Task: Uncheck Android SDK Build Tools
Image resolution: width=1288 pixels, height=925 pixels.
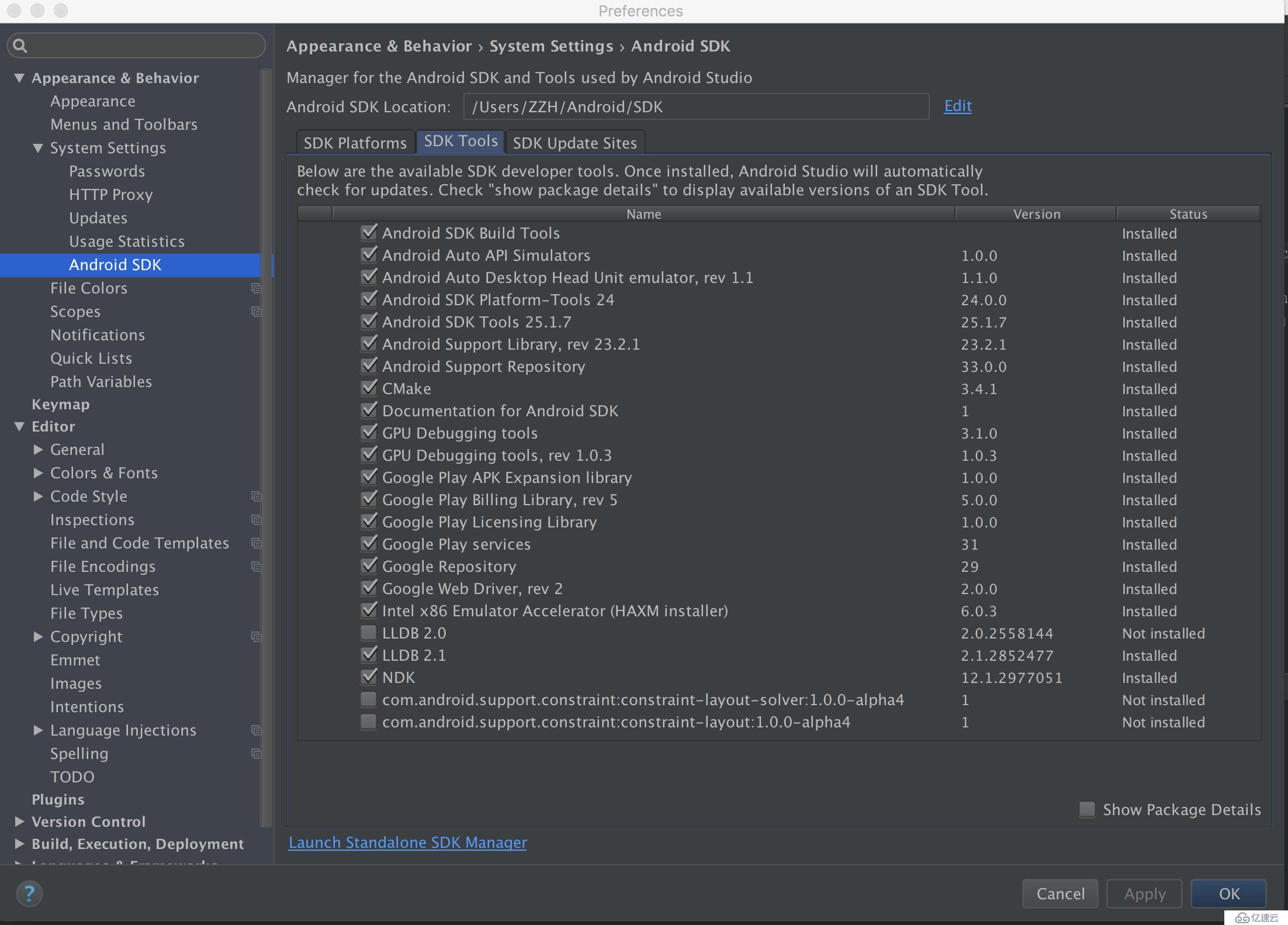Action: coord(369,233)
